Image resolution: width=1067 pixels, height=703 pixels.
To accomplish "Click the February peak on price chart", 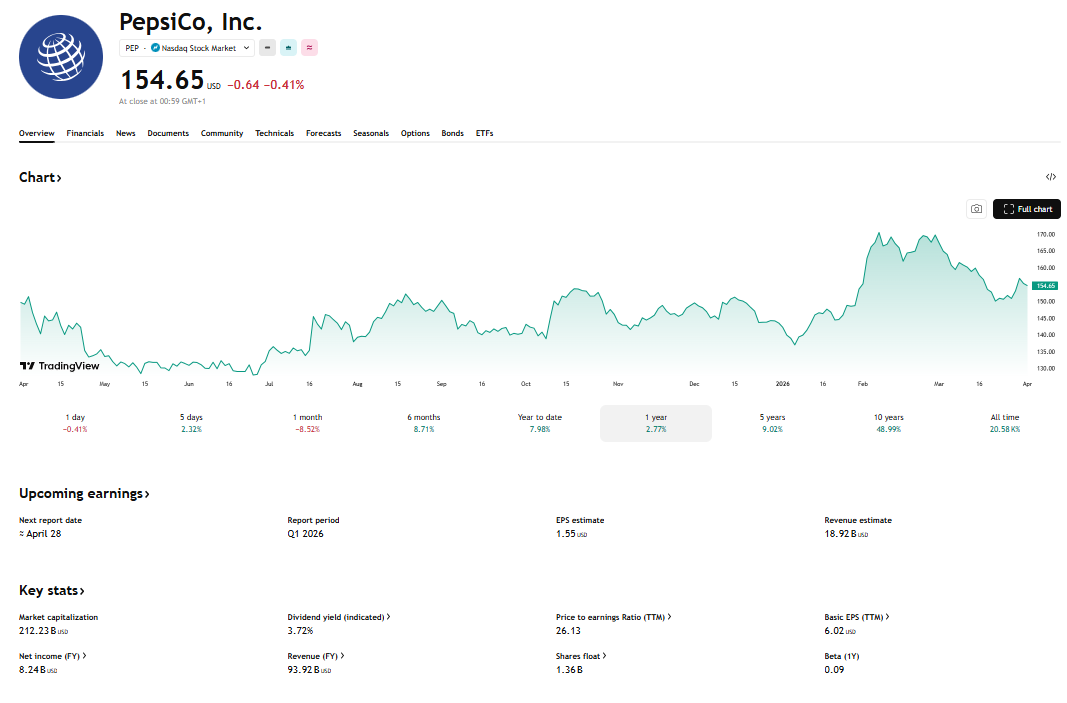I will (879, 233).
